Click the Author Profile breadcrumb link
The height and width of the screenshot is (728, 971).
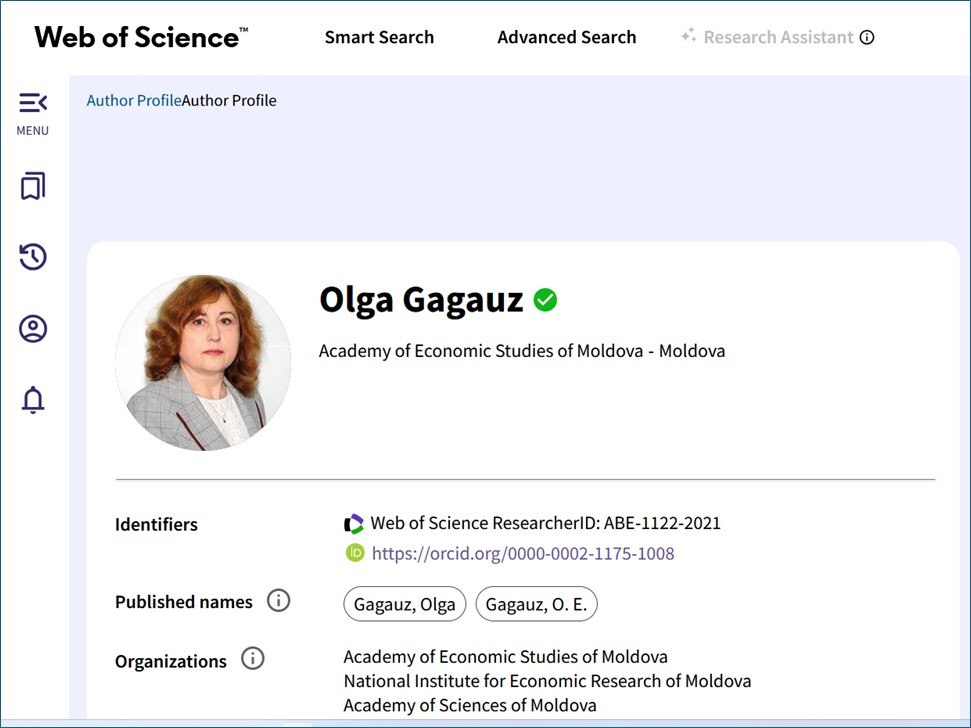[134, 100]
